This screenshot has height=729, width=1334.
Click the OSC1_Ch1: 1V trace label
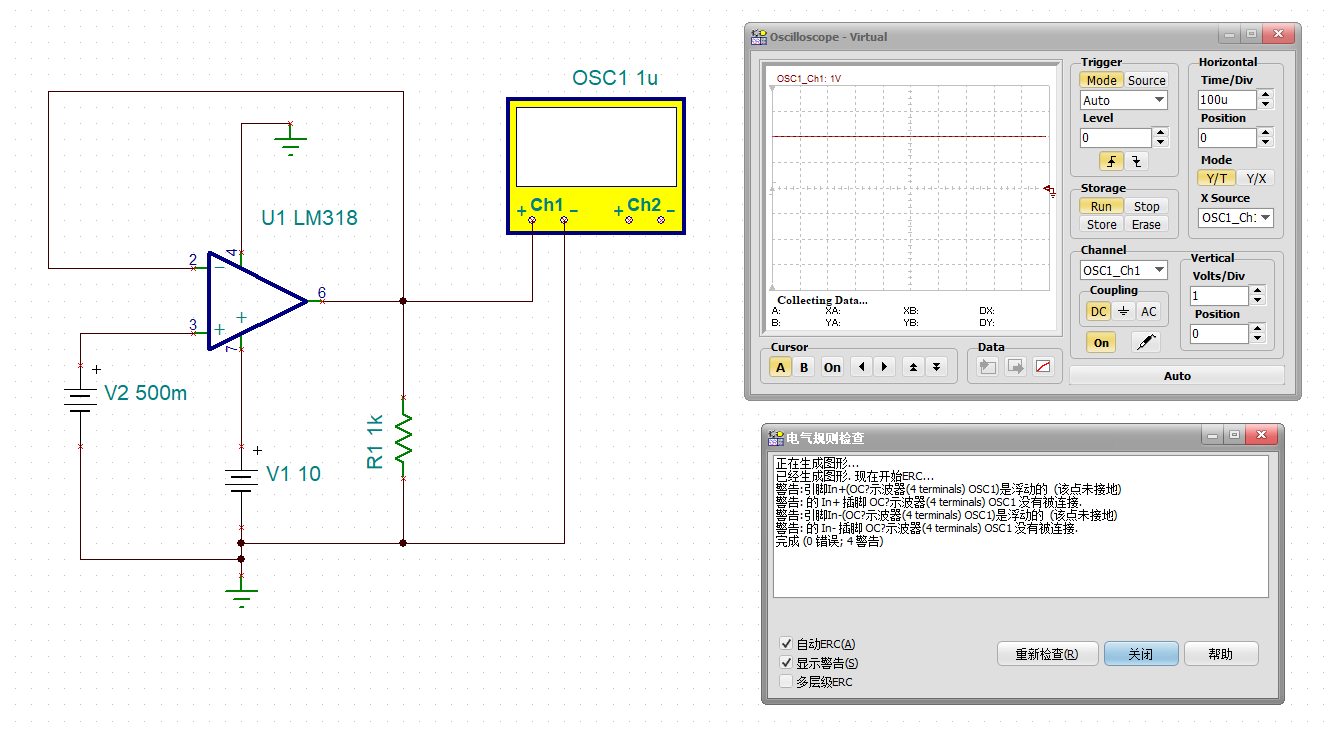point(809,78)
